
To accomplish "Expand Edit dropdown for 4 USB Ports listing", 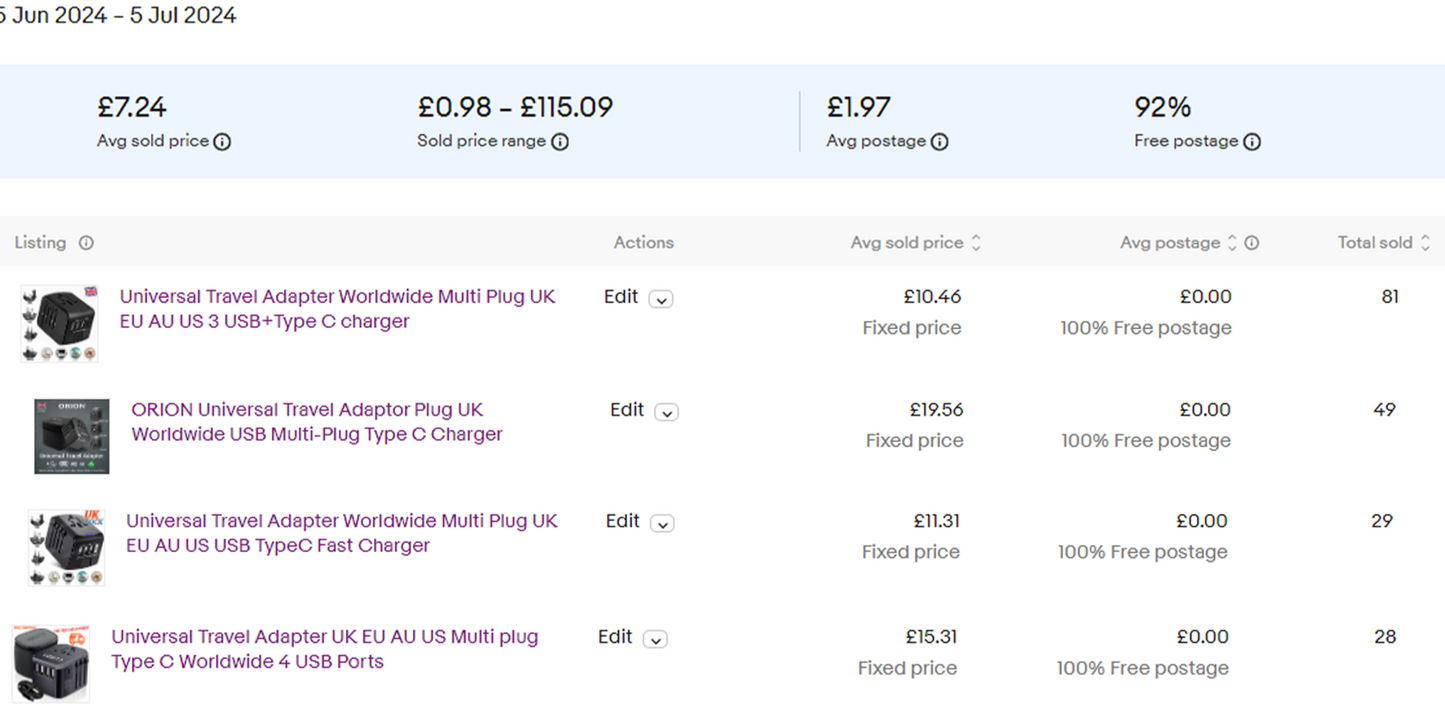I will (655, 639).
